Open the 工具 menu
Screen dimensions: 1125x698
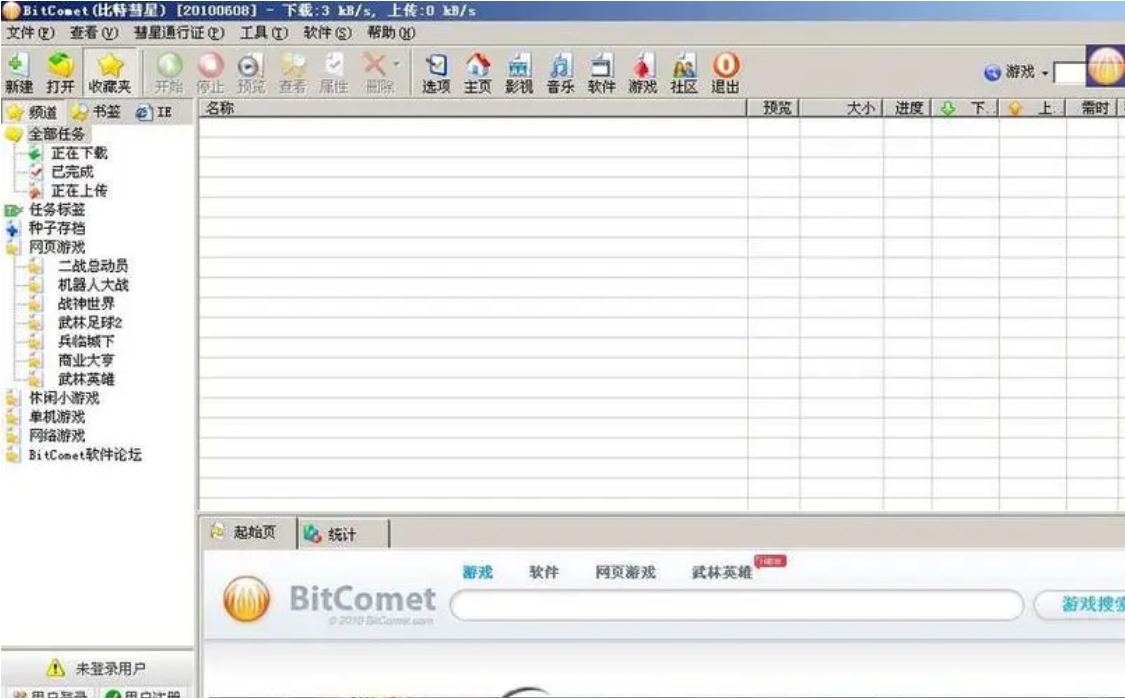click(x=263, y=32)
